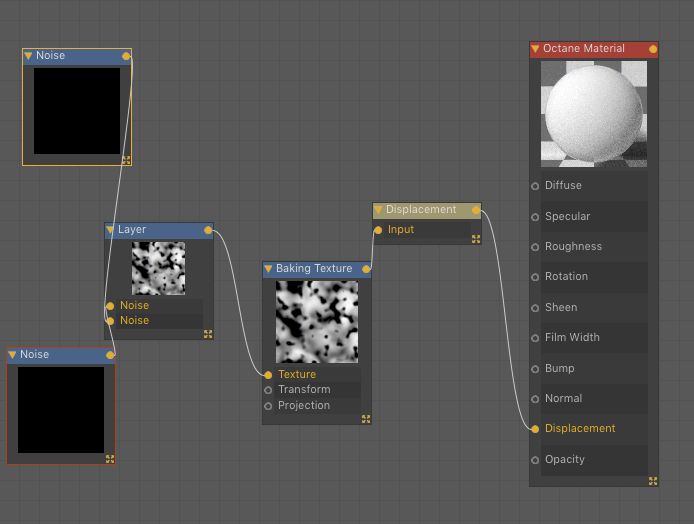The height and width of the screenshot is (524, 694).
Task: Click the bottom Noise node output port
Action: pos(110,355)
